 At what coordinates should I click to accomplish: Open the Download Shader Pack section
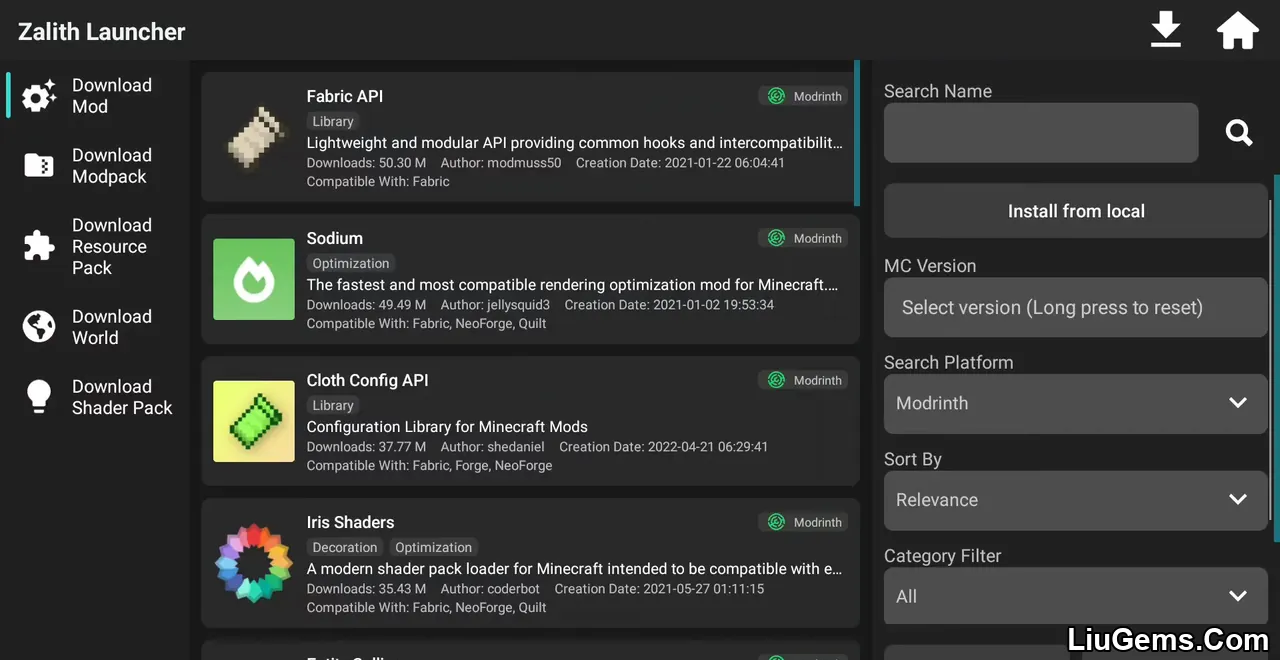tap(96, 397)
